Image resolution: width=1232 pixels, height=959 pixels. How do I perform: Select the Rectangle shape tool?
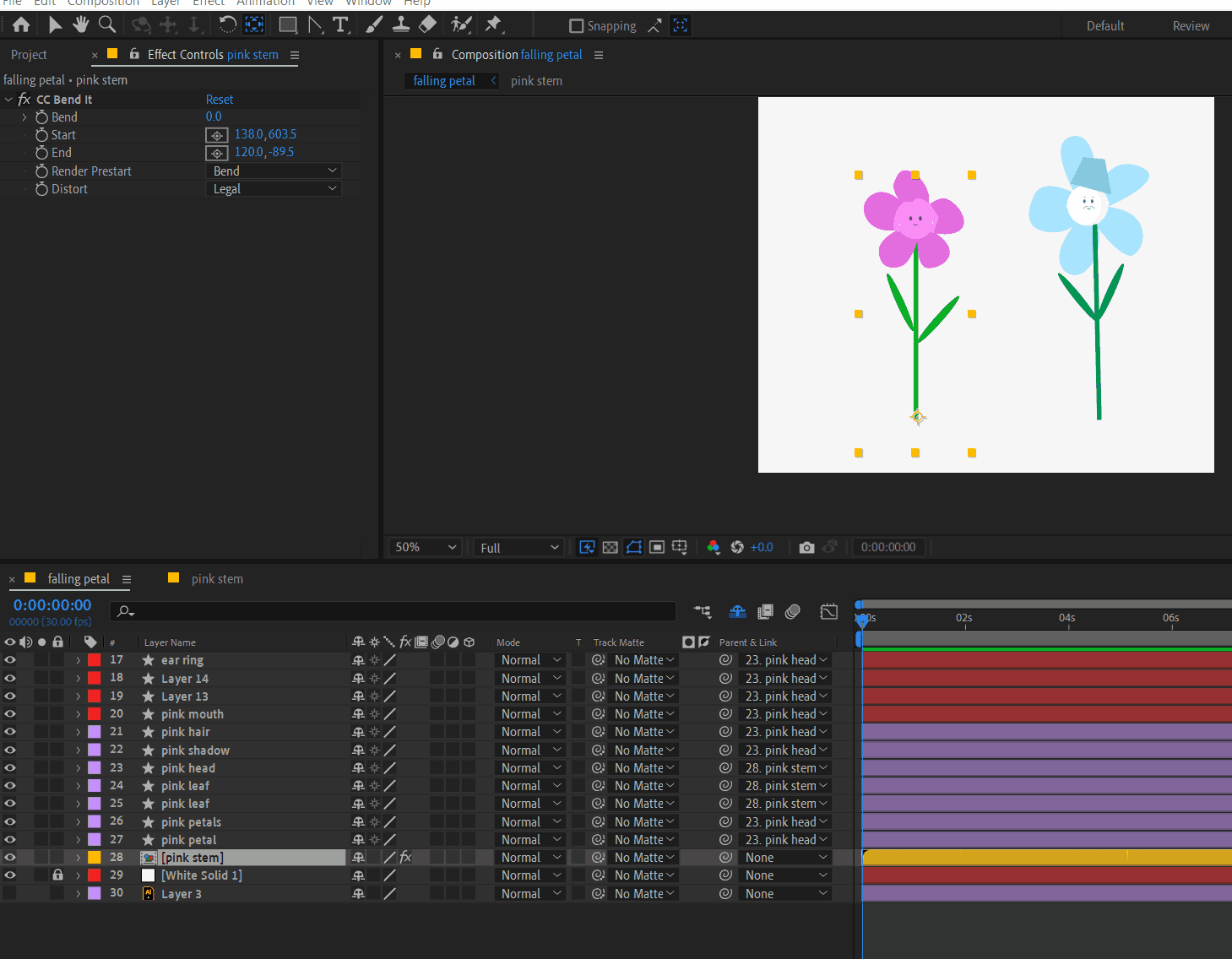[x=288, y=25]
